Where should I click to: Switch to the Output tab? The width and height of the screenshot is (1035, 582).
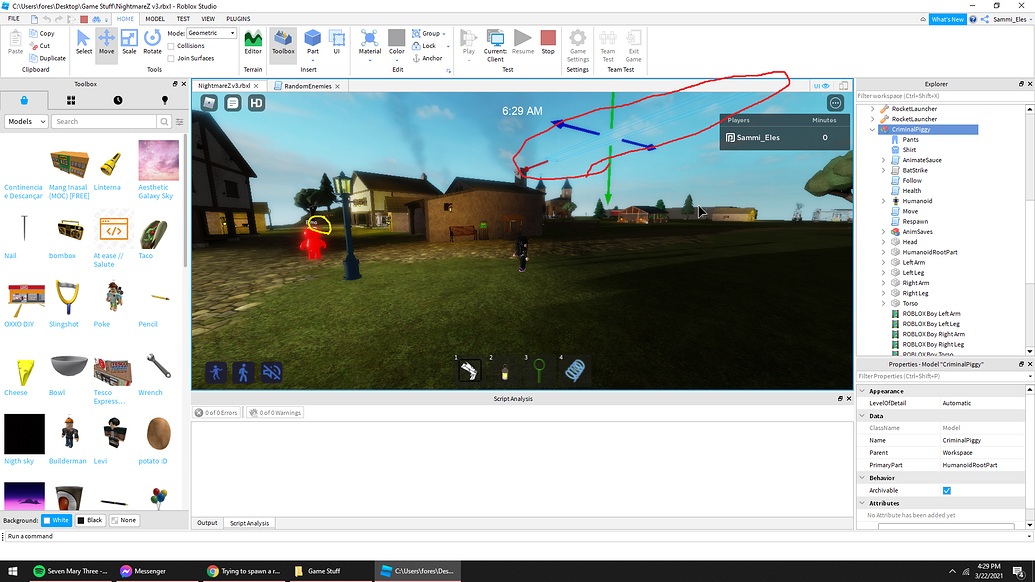tap(207, 523)
